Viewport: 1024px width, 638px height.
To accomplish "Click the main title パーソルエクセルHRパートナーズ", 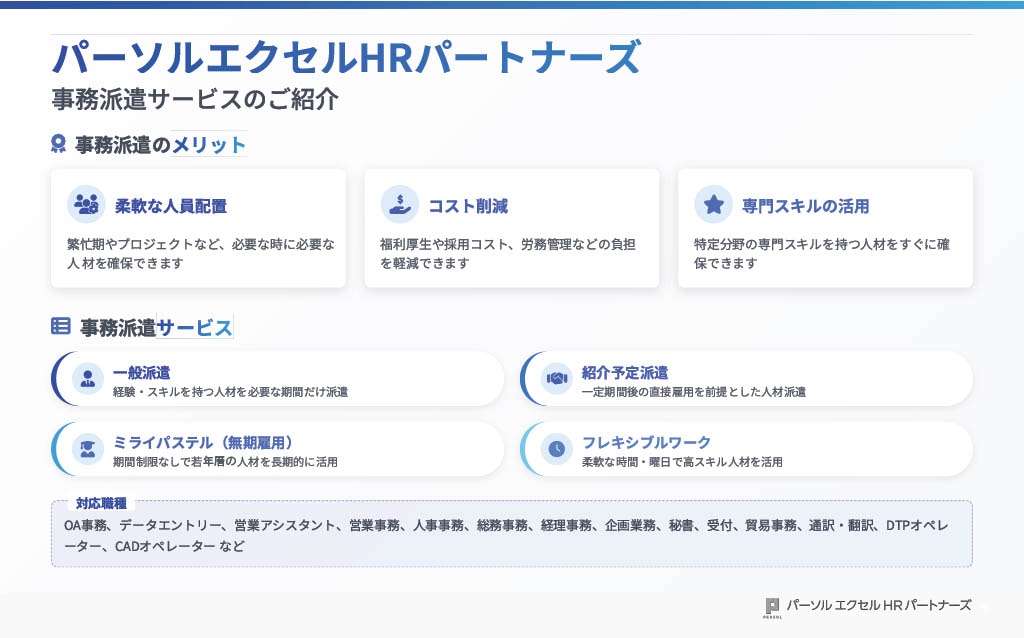I will tap(347, 58).
